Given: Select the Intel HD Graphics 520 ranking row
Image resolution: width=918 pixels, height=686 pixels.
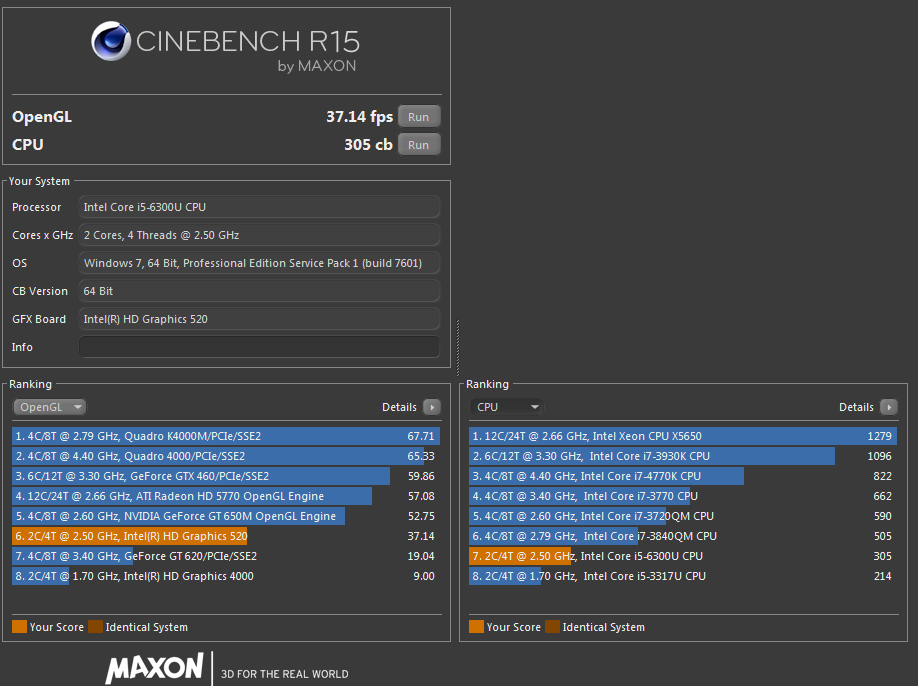Looking at the screenshot, I should pos(226,536).
